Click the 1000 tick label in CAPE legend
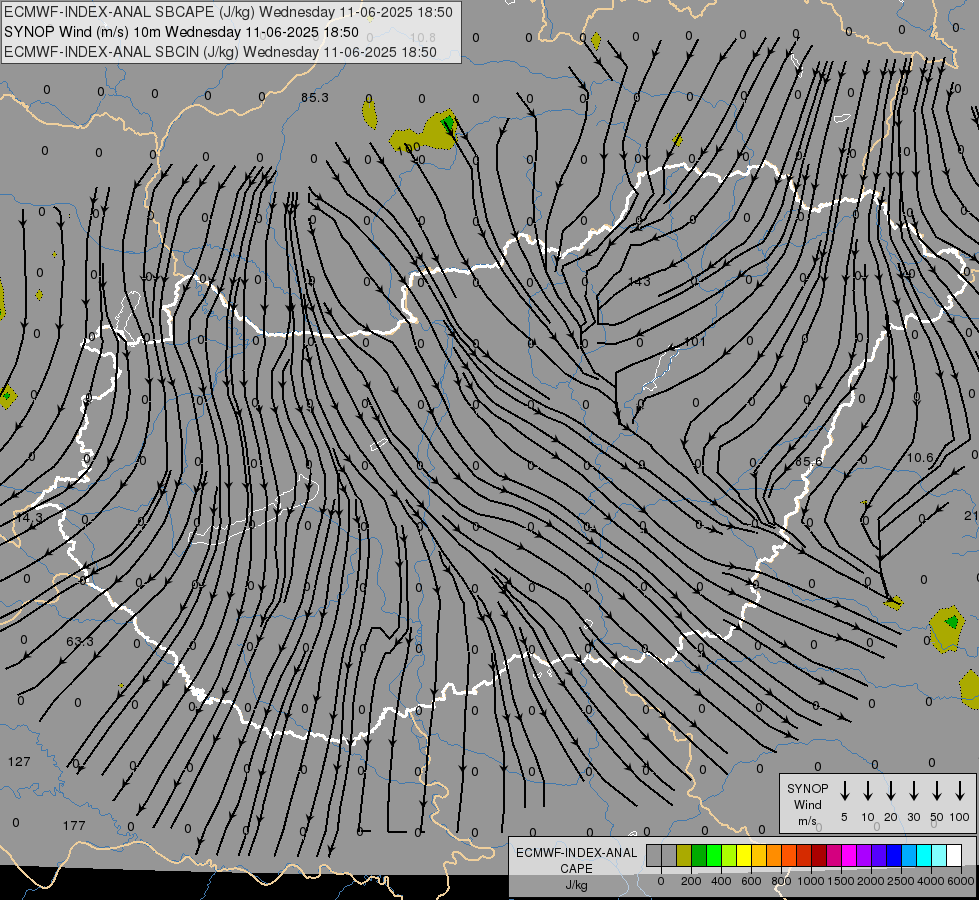Image resolution: width=979 pixels, height=900 pixels. pos(810,881)
